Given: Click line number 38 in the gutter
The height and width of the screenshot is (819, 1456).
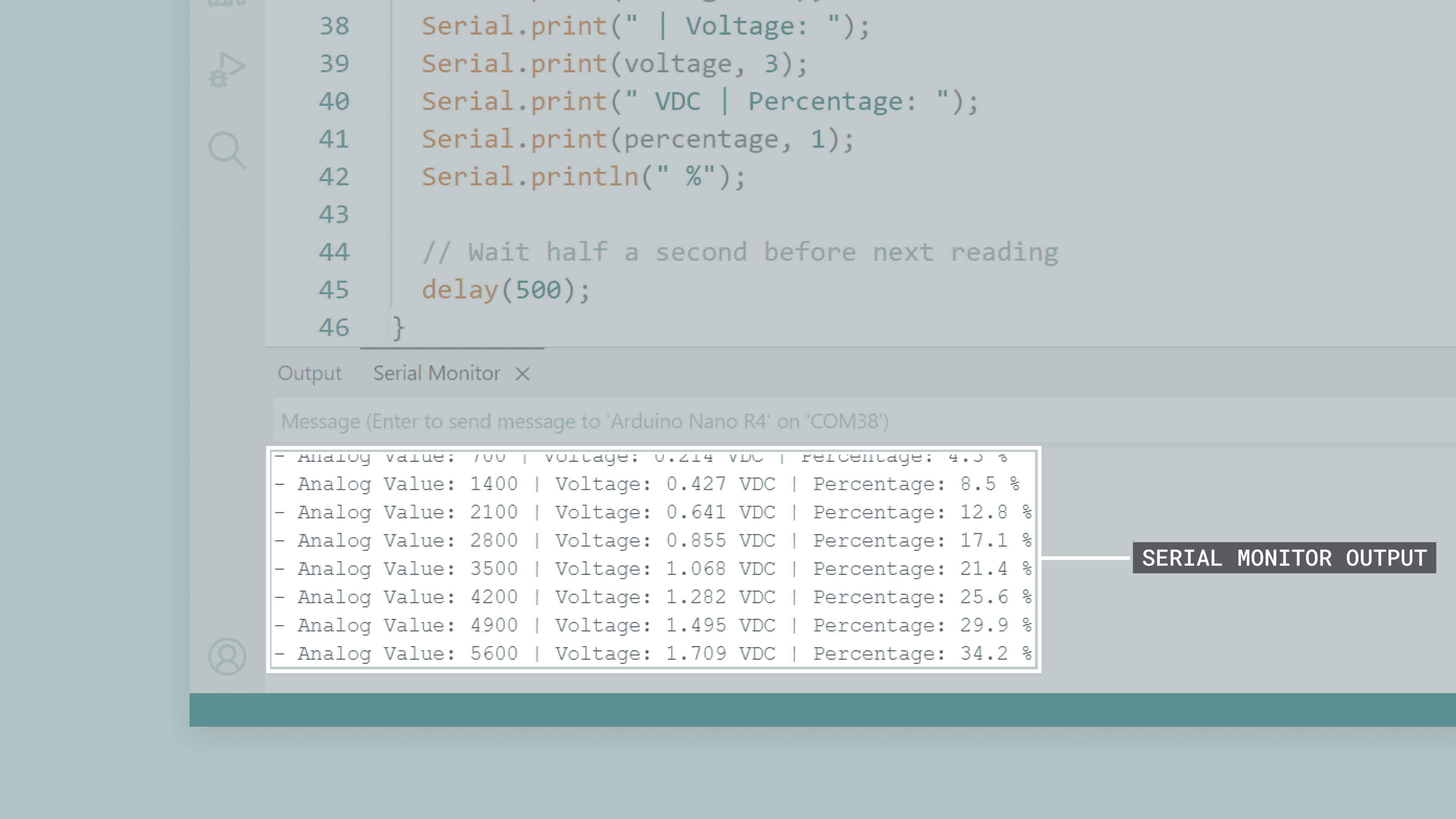Looking at the screenshot, I should [x=334, y=26].
